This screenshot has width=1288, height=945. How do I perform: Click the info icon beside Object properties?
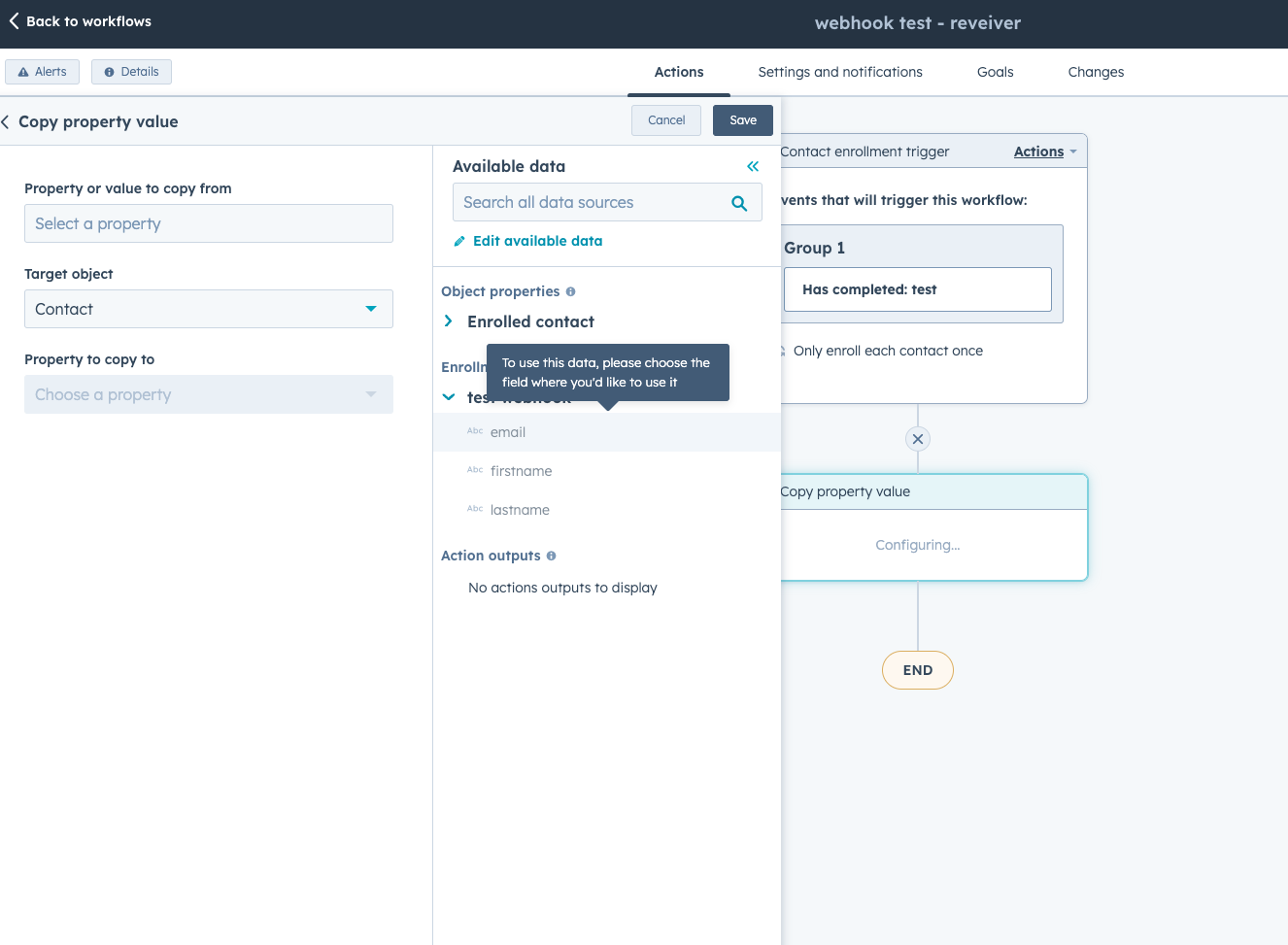[x=569, y=290]
